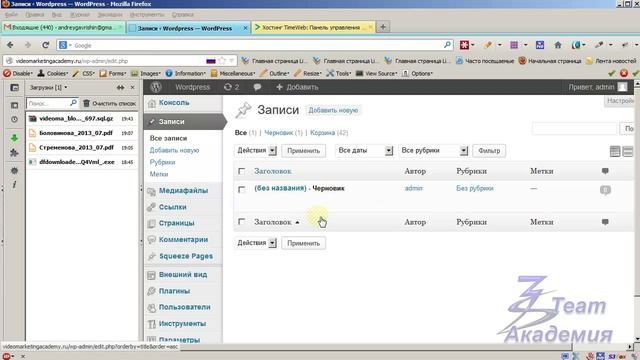Open the Disable developer toolbar menu
The height and width of the screenshot is (360, 640).
point(18,73)
